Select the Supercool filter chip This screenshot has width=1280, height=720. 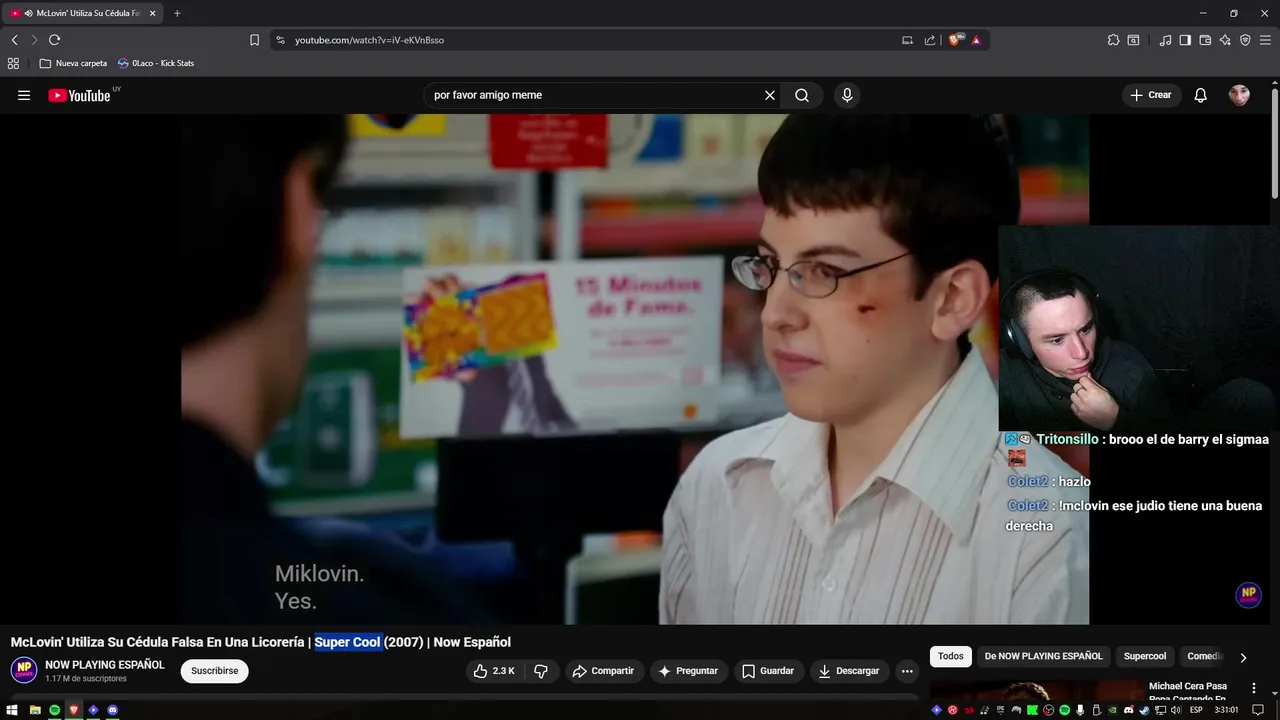coord(1145,656)
